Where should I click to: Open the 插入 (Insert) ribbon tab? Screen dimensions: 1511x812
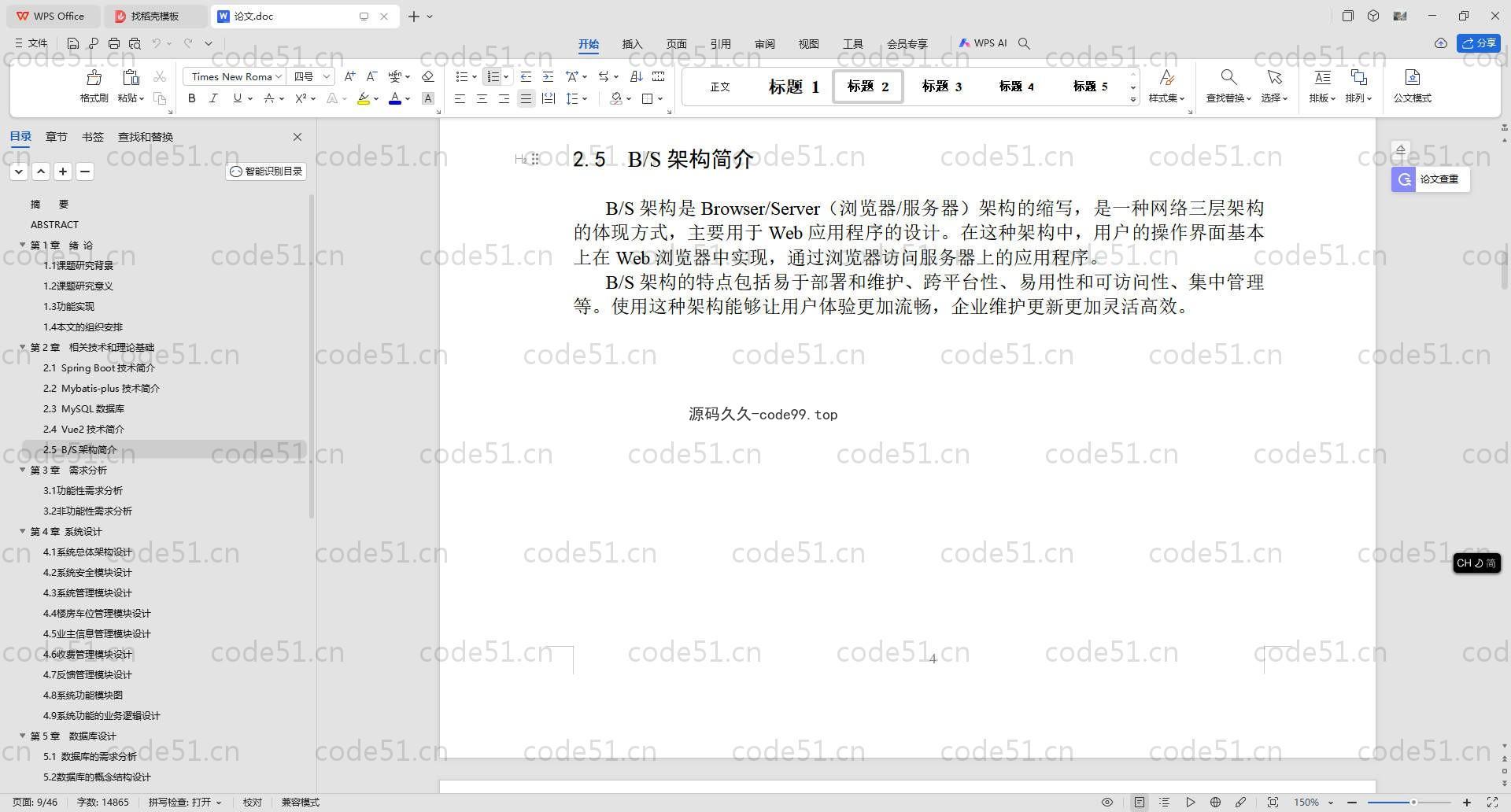point(632,44)
